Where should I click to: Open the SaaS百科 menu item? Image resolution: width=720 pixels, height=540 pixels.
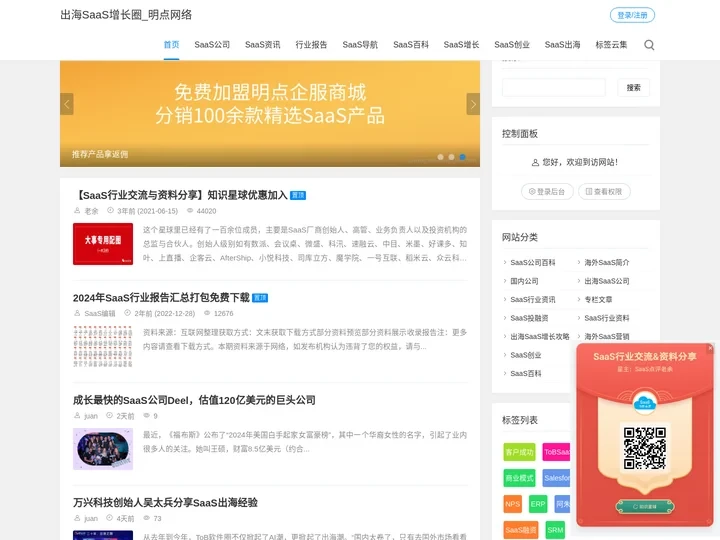pos(411,45)
